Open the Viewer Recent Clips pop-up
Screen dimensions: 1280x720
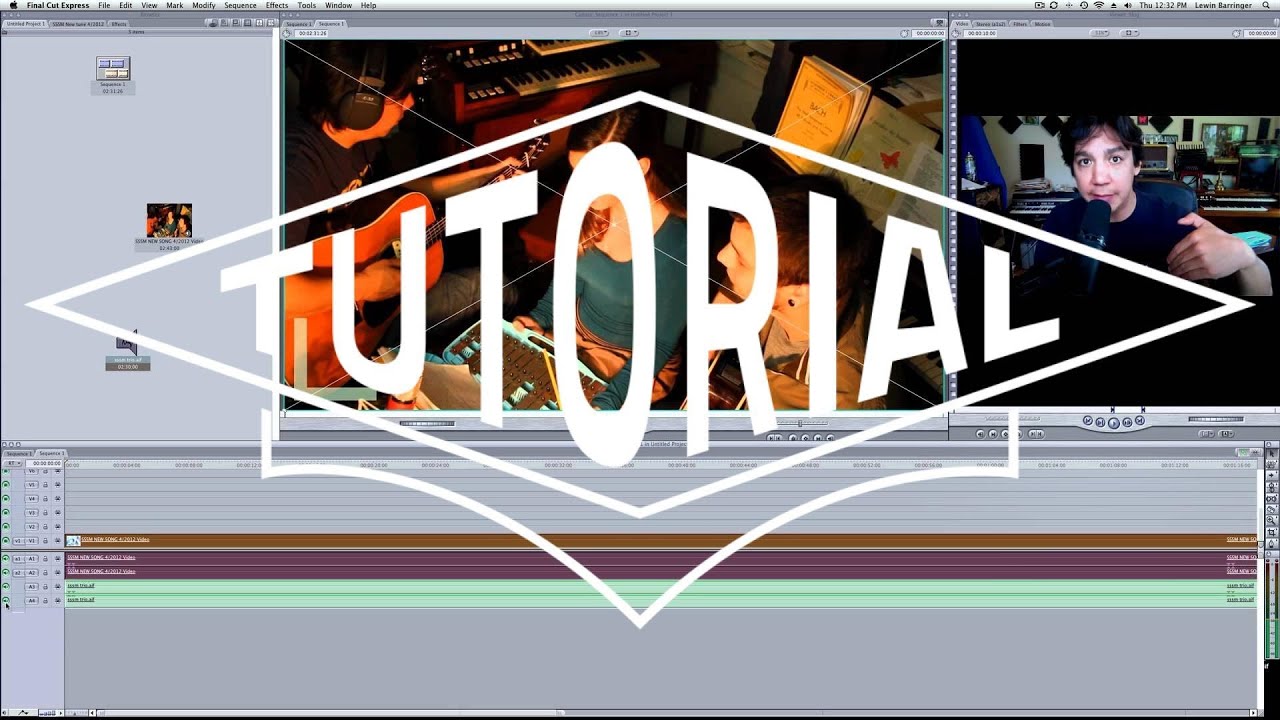pos(1206,434)
